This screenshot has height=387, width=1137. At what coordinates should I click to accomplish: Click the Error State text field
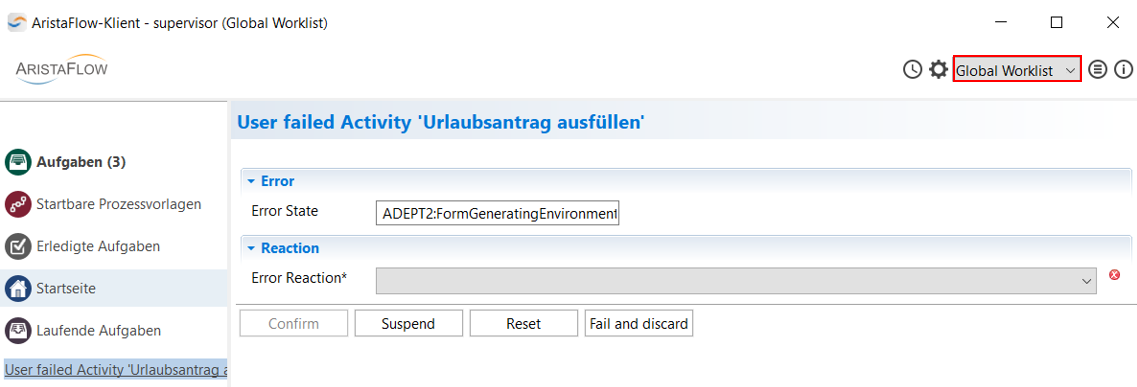click(x=497, y=214)
